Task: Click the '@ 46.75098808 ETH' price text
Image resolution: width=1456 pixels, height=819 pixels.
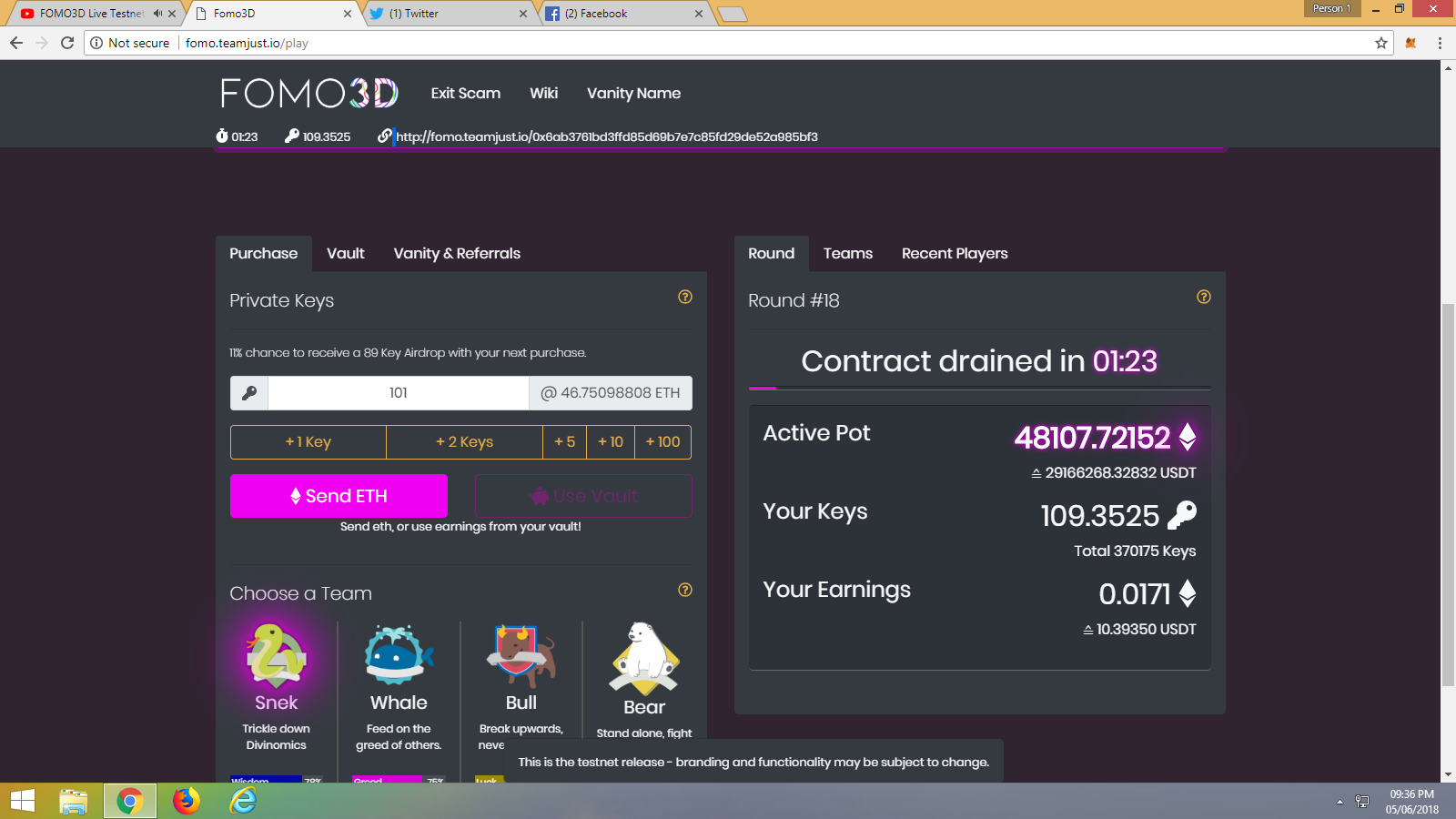Action: point(611,393)
